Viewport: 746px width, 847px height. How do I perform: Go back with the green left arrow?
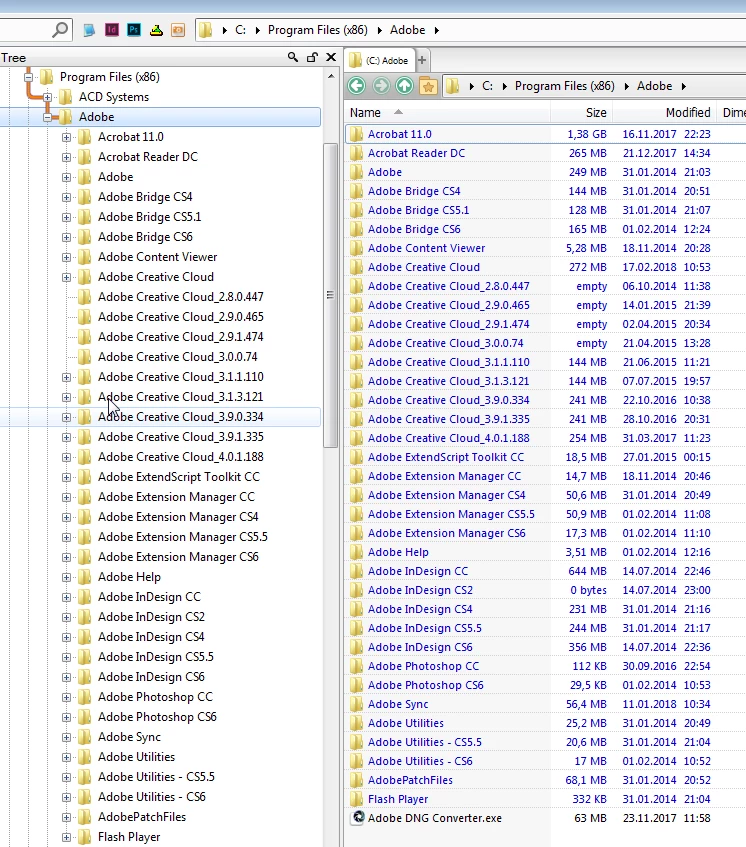(357, 85)
